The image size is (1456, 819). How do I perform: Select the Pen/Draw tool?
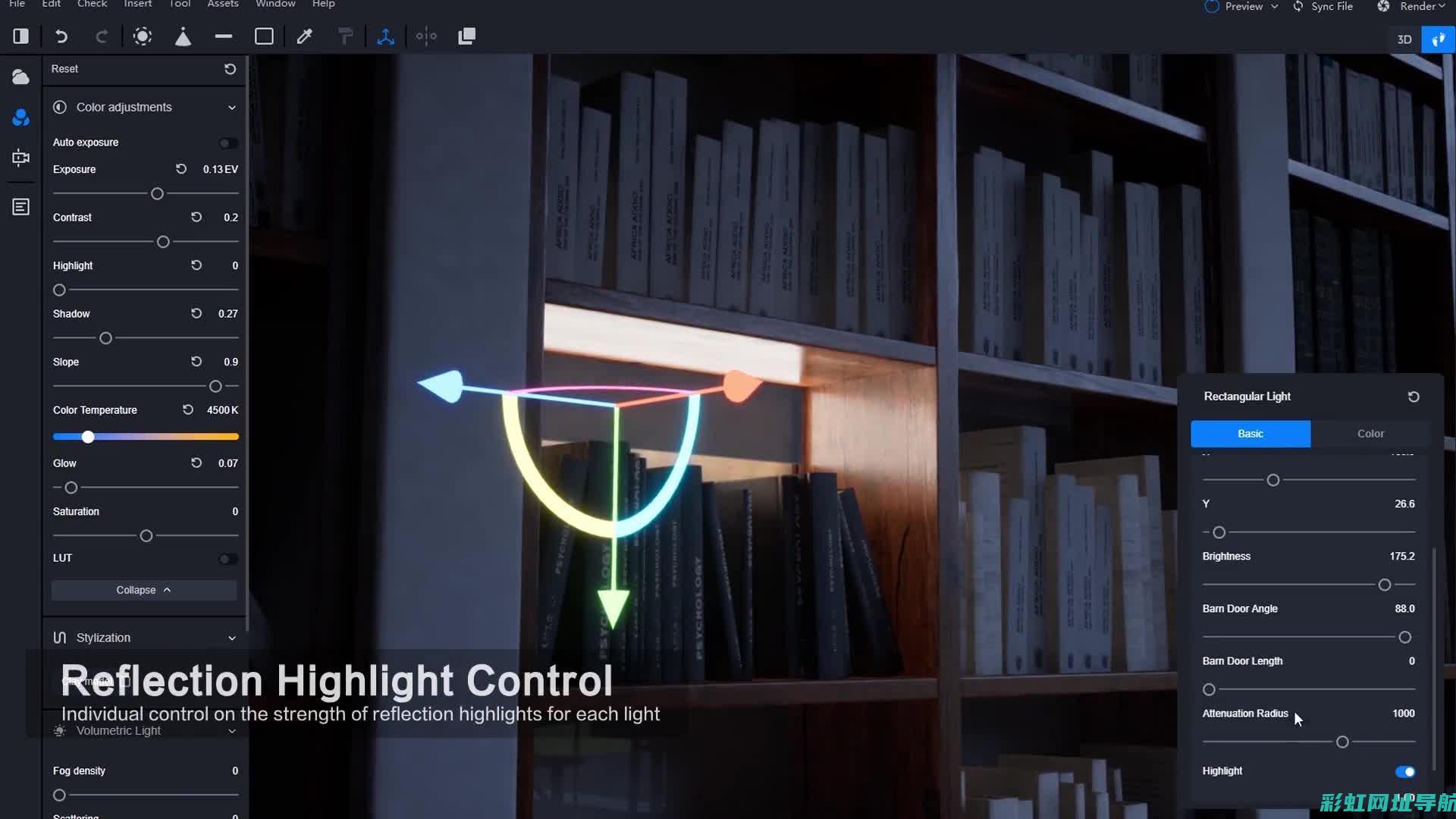tap(305, 36)
